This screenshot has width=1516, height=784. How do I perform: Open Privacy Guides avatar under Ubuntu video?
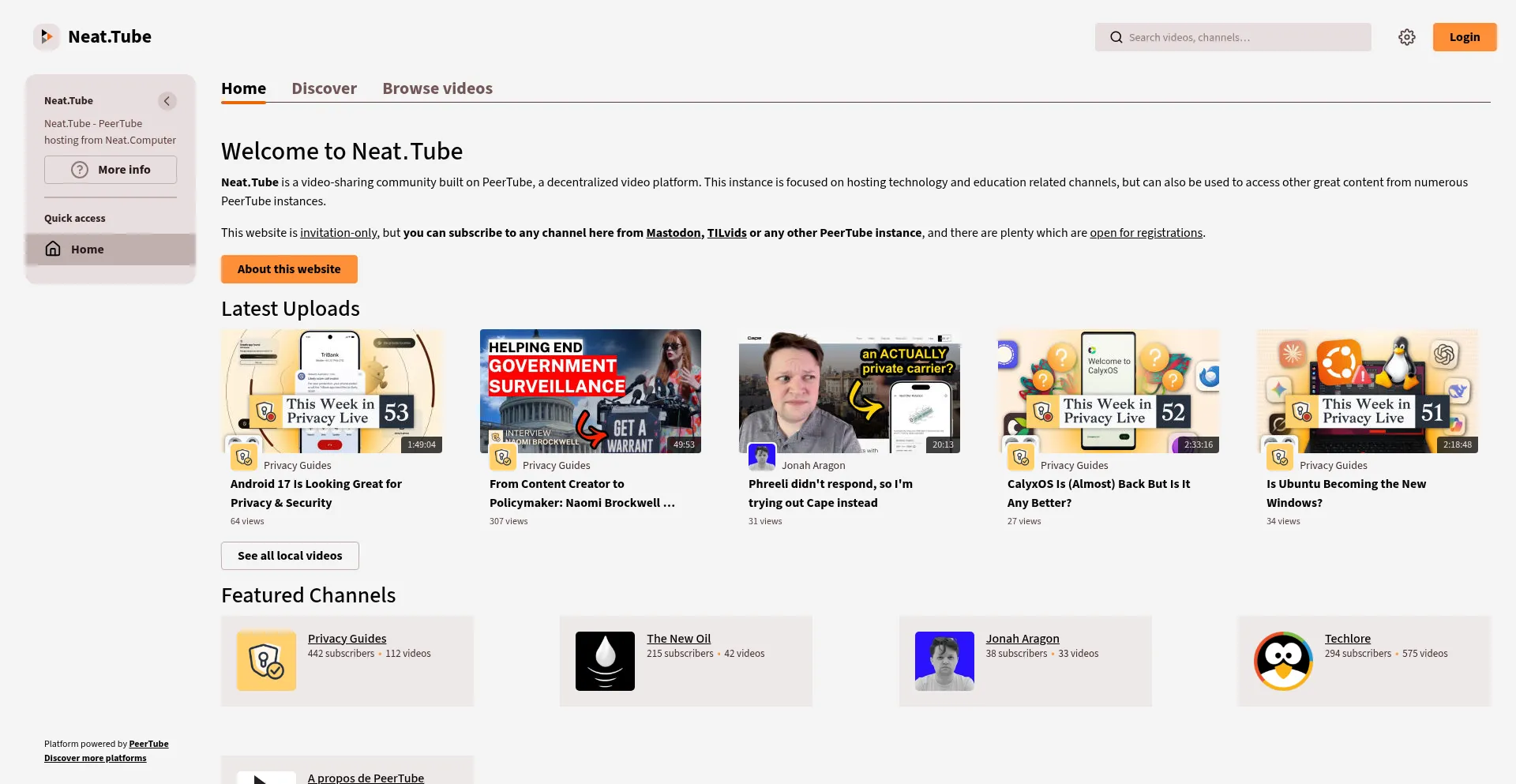(1280, 457)
